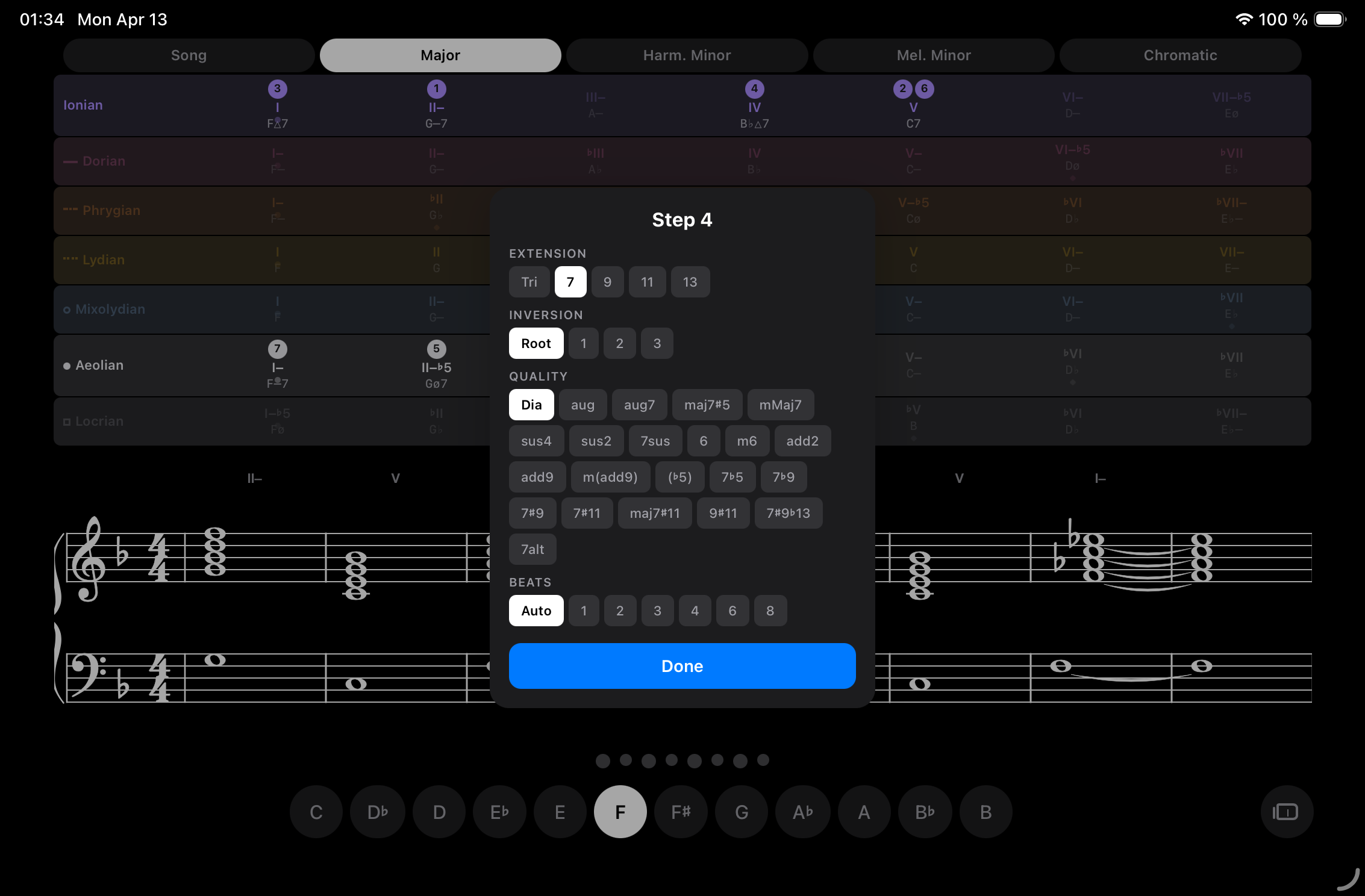Image resolution: width=1365 pixels, height=896 pixels.
Task: Click the square mode indicator next to Locrian
Action: 66,421
